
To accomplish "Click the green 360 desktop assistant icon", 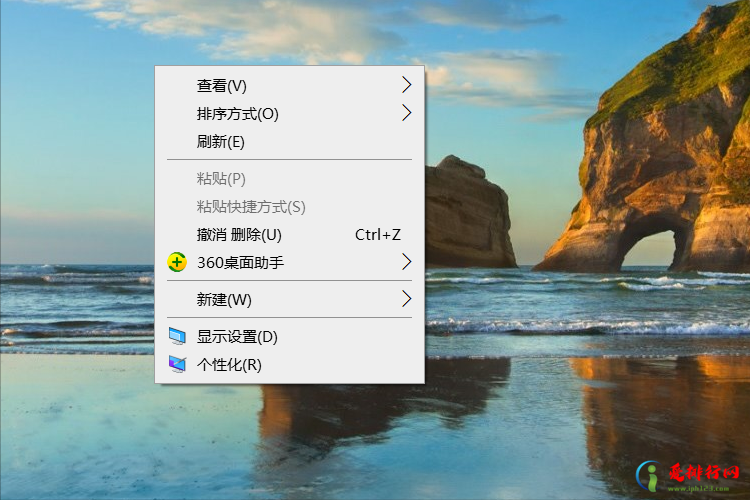I will point(177,262).
